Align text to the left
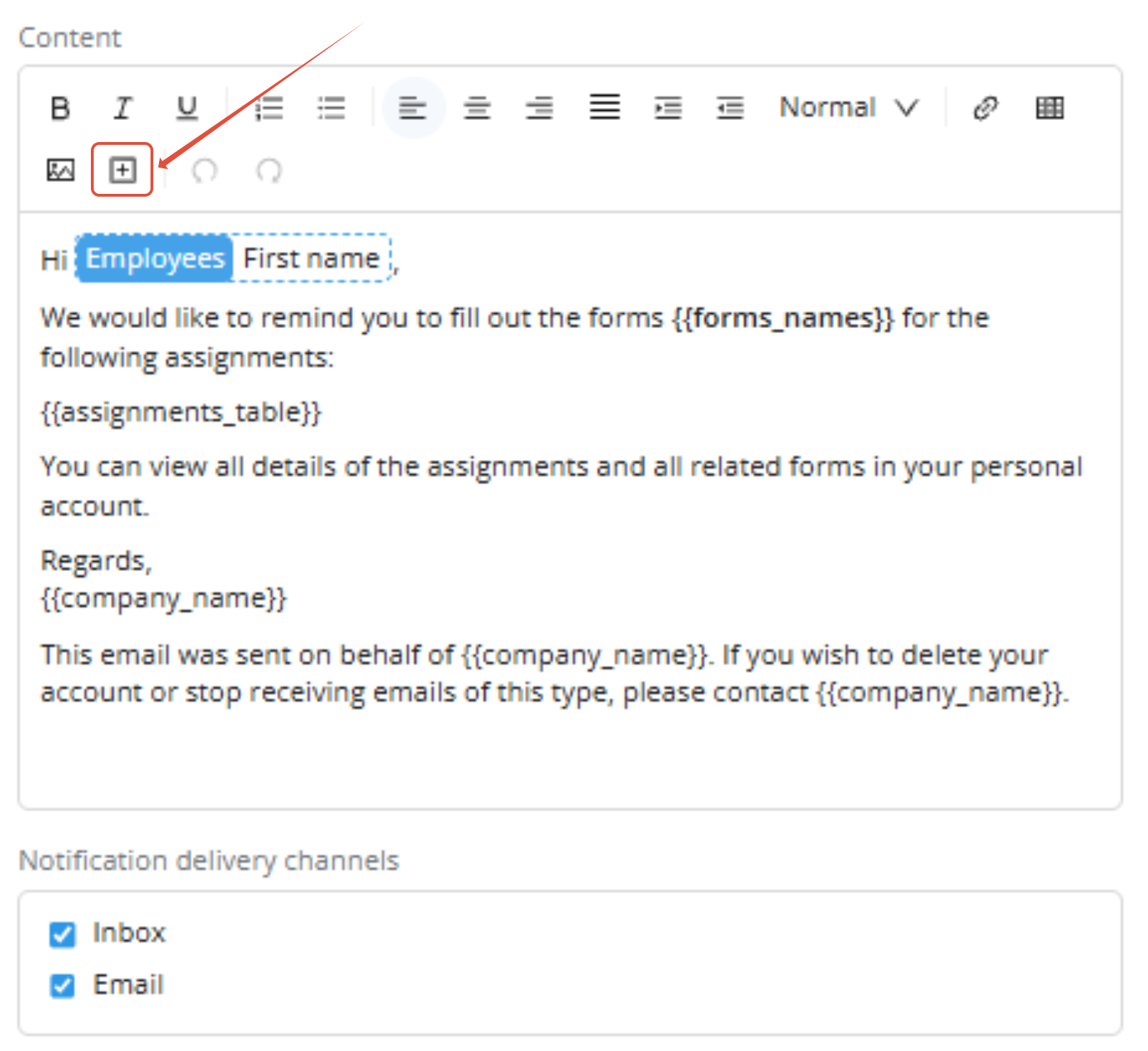The height and width of the screenshot is (1051, 1148). point(413,108)
